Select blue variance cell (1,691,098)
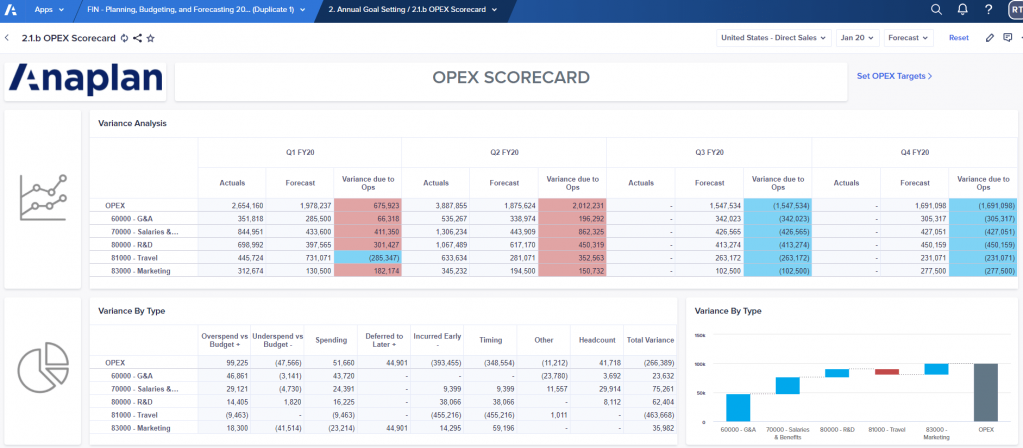Image resolution: width=1023 pixels, height=448 pixels. coord(983,205)
